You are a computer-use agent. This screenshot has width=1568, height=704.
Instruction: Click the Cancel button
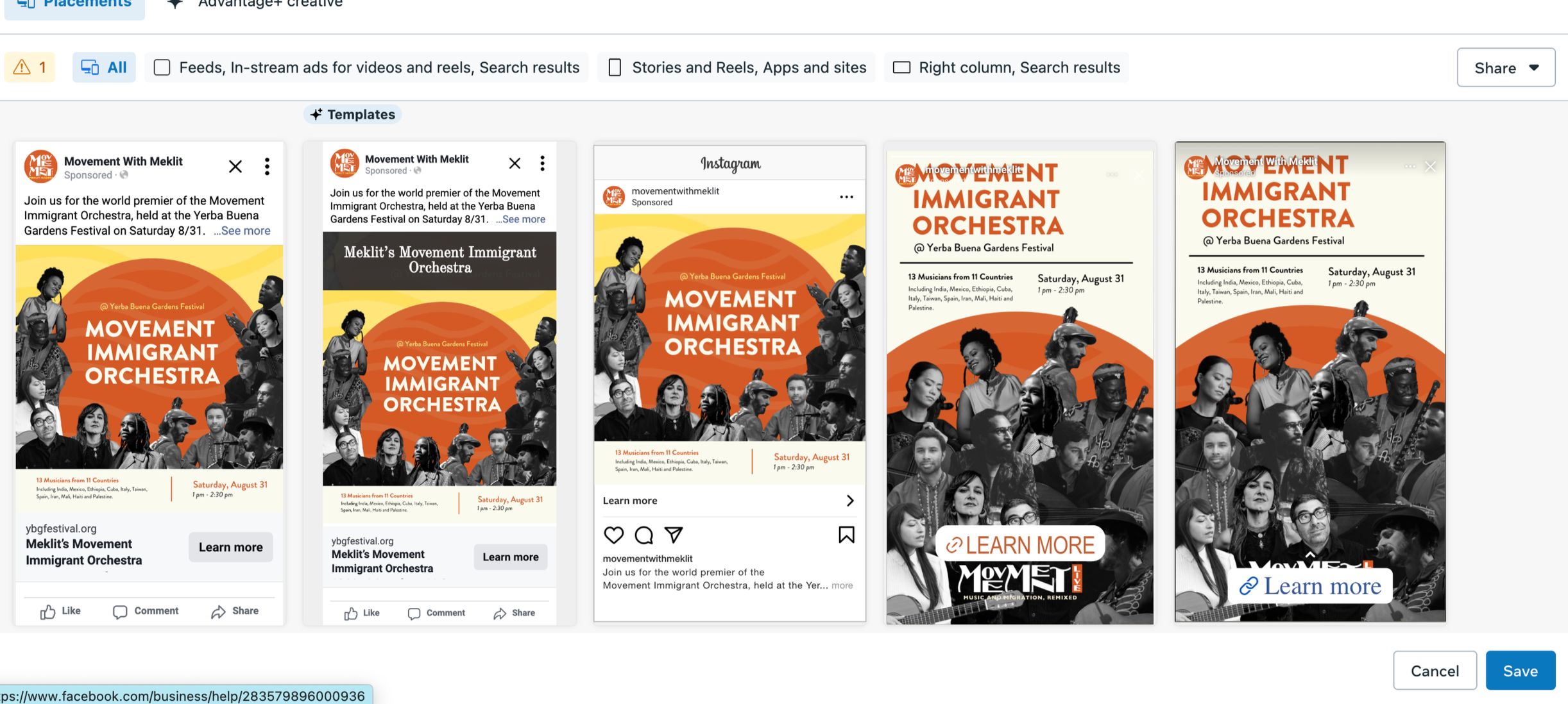click(x=1435, y=671)
